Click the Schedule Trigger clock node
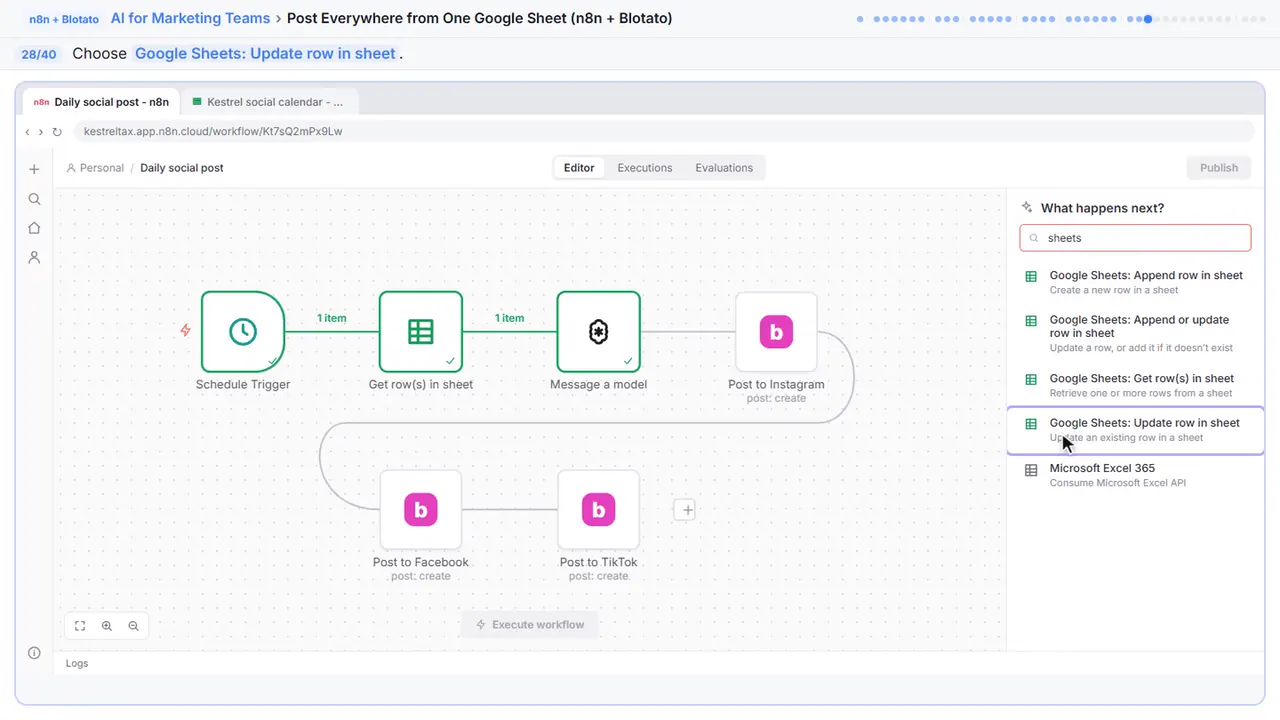 (243, 332)
